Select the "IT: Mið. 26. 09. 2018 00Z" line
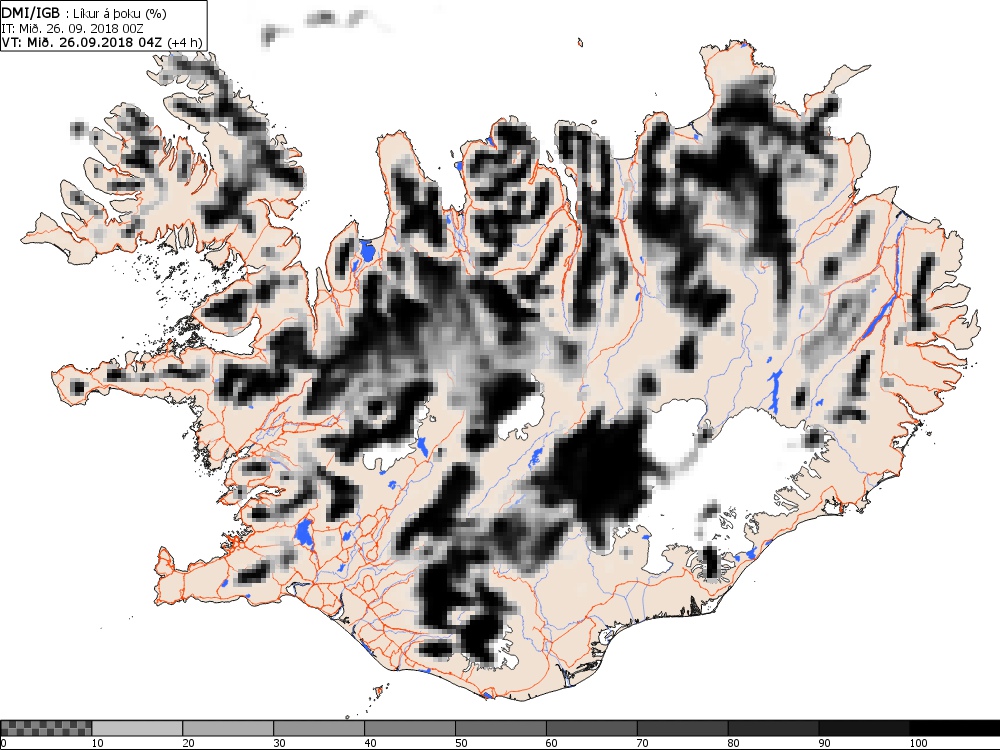This screenshot has width=1000, height=750. [x=73, y=29]
